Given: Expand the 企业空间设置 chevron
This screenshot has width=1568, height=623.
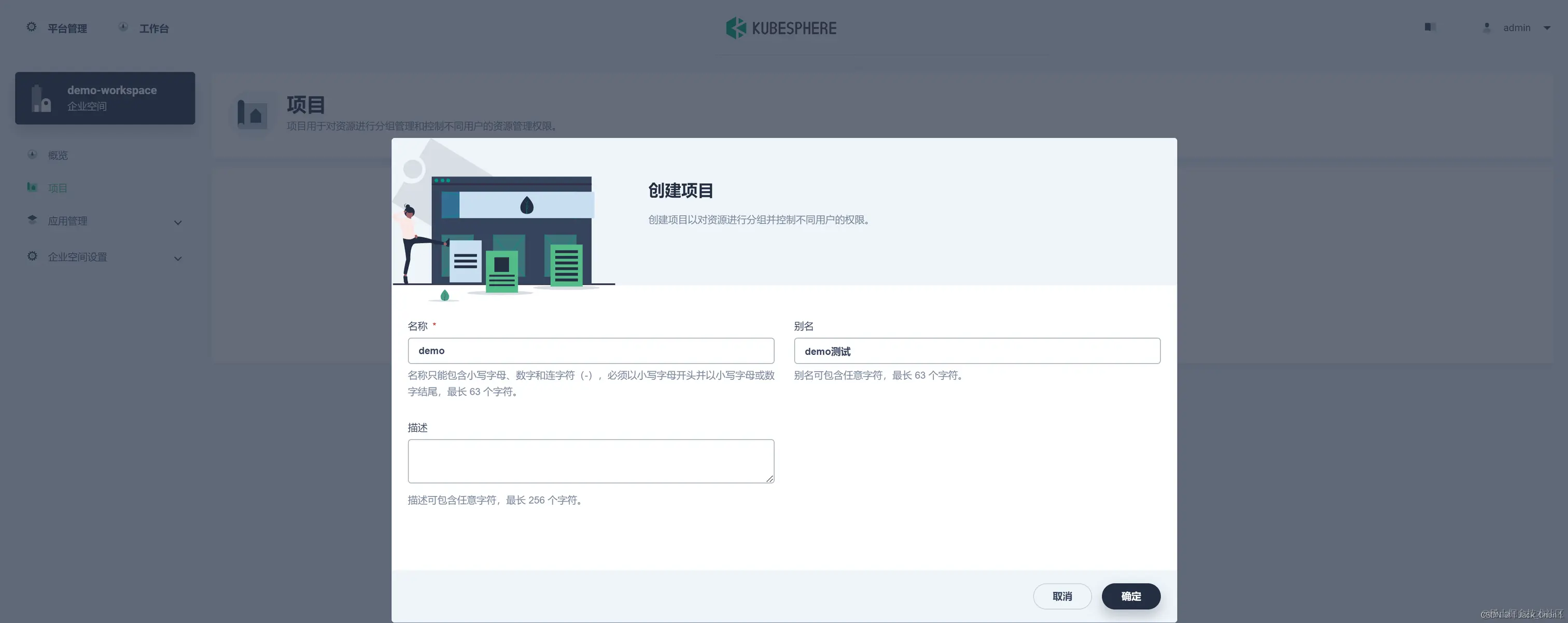Looking at the screenshot, I should coord(178,258).
